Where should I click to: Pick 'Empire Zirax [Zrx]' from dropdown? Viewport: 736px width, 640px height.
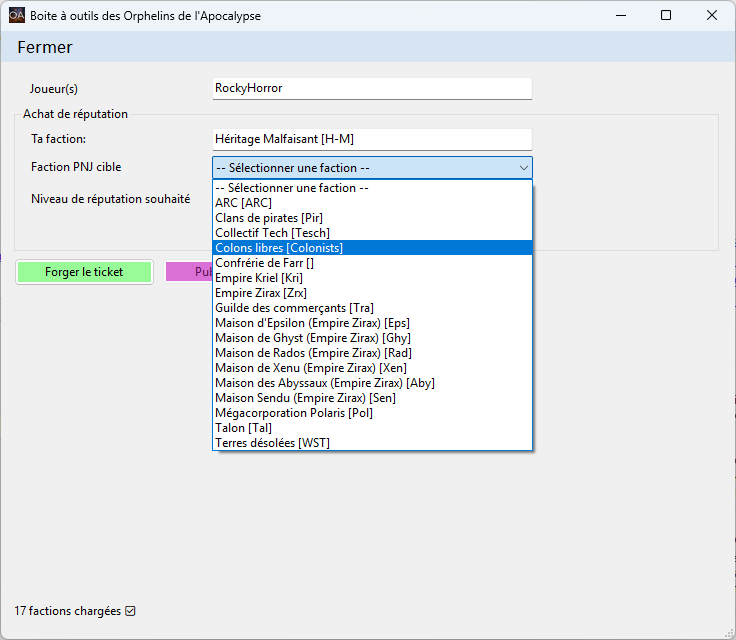tap(261, 293)
